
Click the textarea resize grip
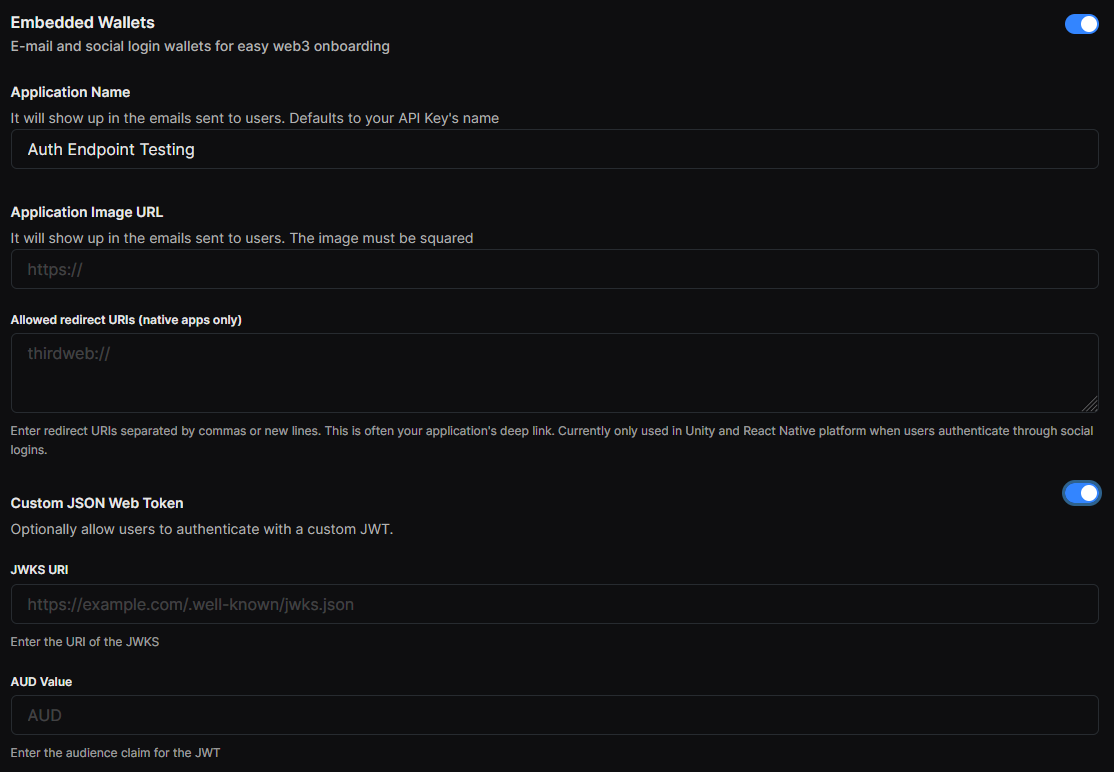click(1092, 404)
